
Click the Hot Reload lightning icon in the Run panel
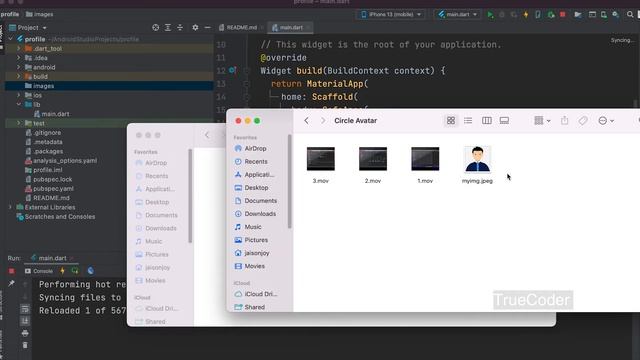pos(62,271)
